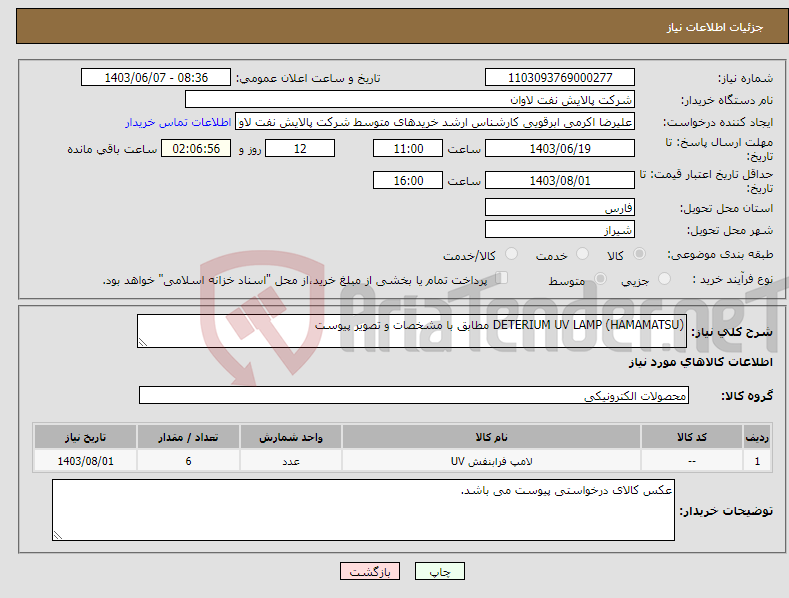The height and width of the screenshot is (598, 789).
Task: Click the price validity date field 1403/08/01
Action: 560,180
